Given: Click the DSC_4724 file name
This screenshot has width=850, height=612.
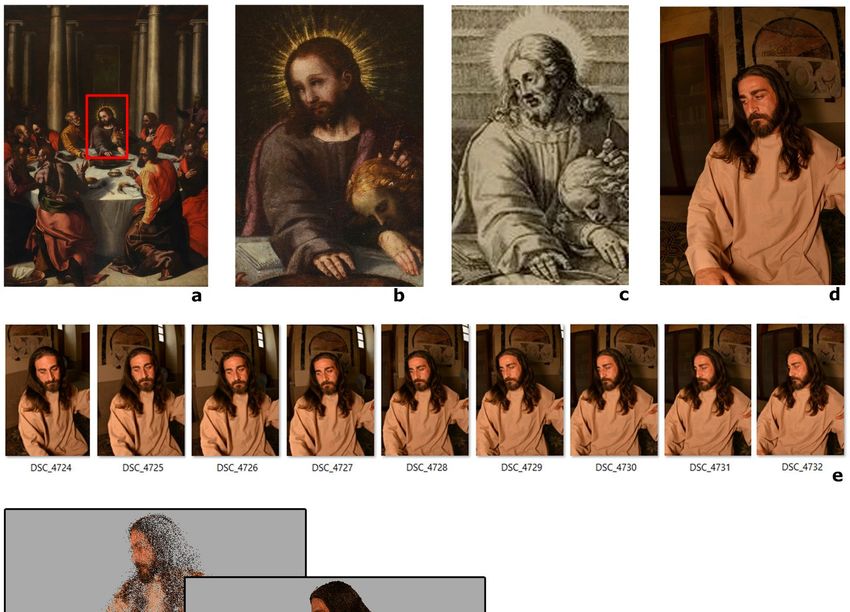Looking at the screenshot, I should click(x=51, y=467).
